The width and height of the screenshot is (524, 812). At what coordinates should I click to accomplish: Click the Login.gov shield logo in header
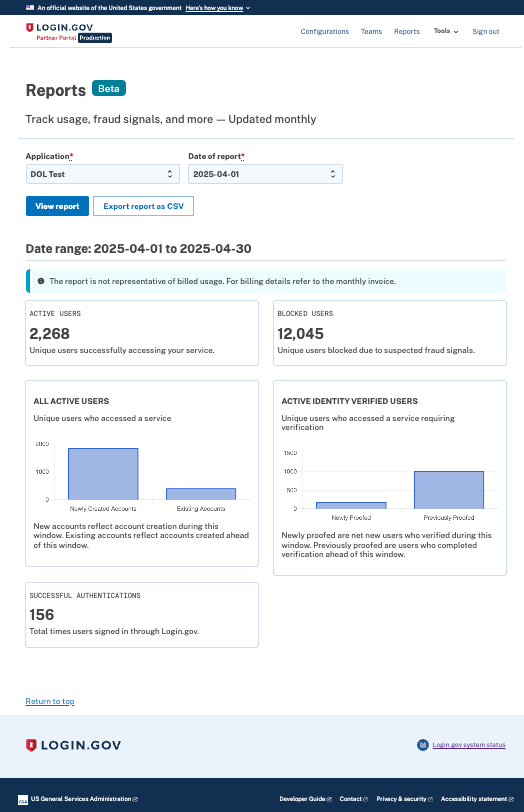30,27
